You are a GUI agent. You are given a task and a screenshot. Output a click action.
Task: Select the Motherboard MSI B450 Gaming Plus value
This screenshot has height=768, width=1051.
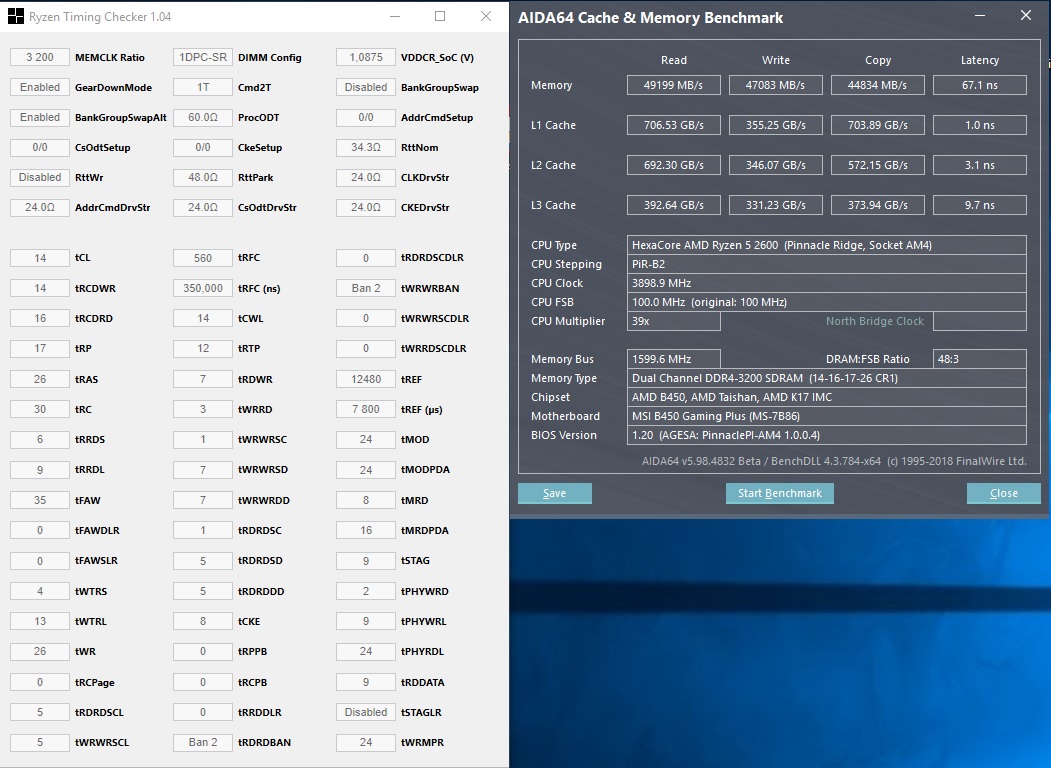pyautogui.click(x=826, y=416)
